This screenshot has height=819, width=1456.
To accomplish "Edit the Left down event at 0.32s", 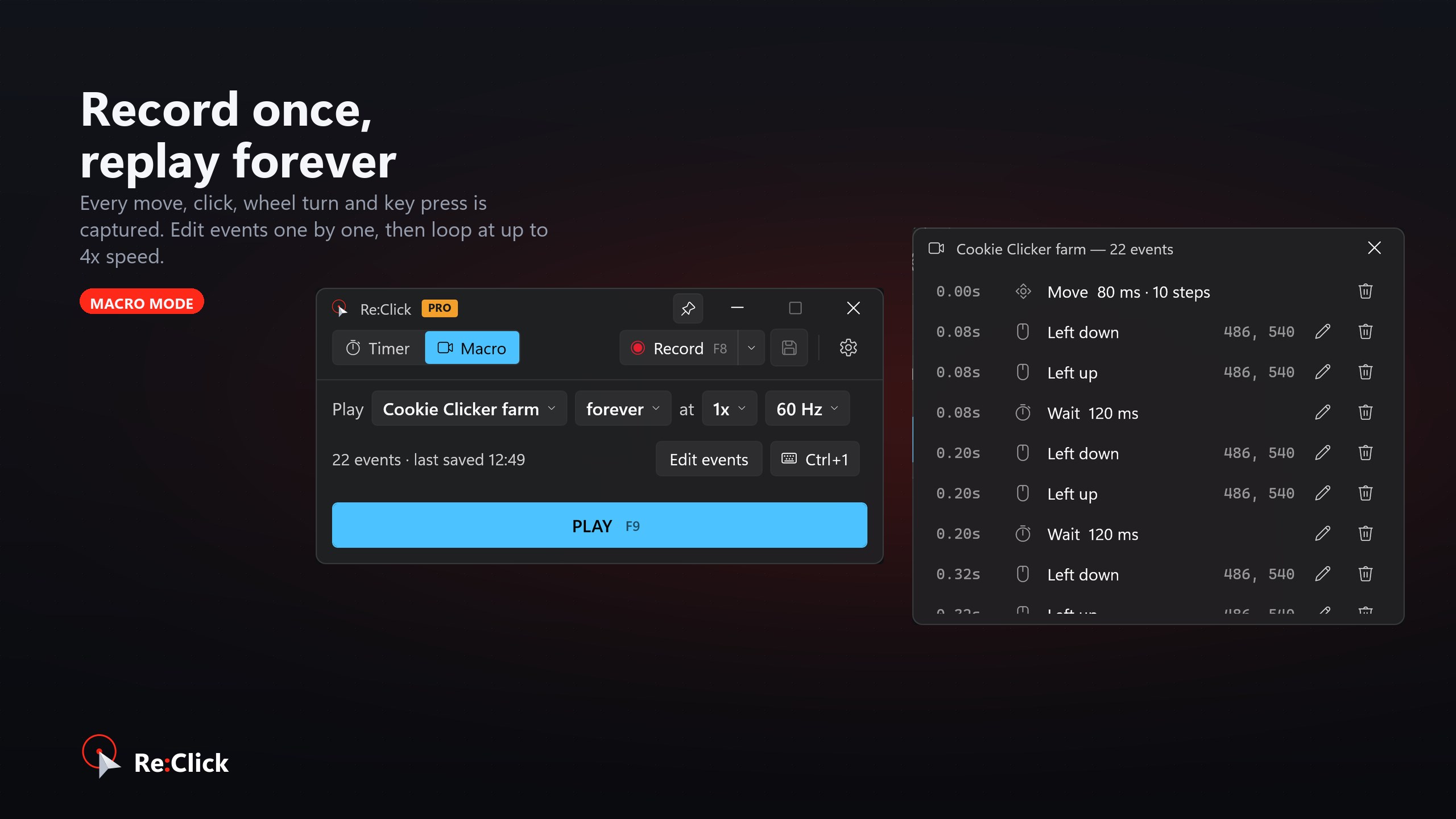I will pyautogui.click(x=1322, y=574).
